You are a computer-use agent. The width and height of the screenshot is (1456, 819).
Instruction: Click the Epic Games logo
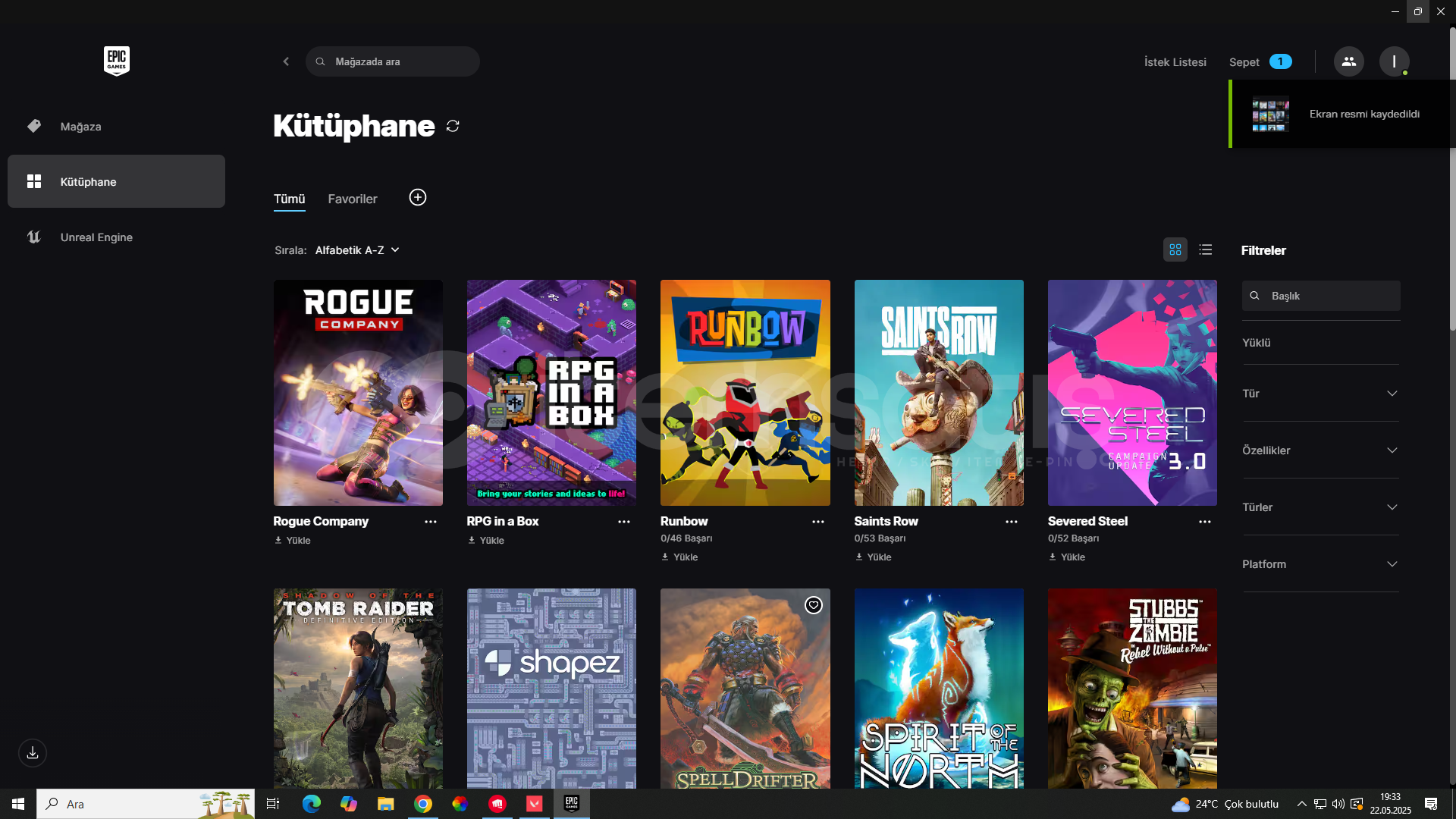(117, 61)
